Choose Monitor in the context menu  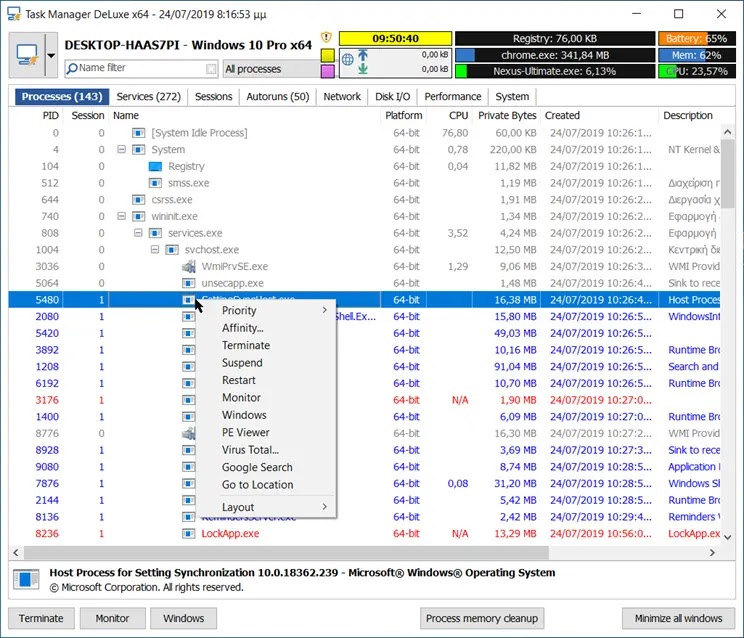[x=267, y=398]
